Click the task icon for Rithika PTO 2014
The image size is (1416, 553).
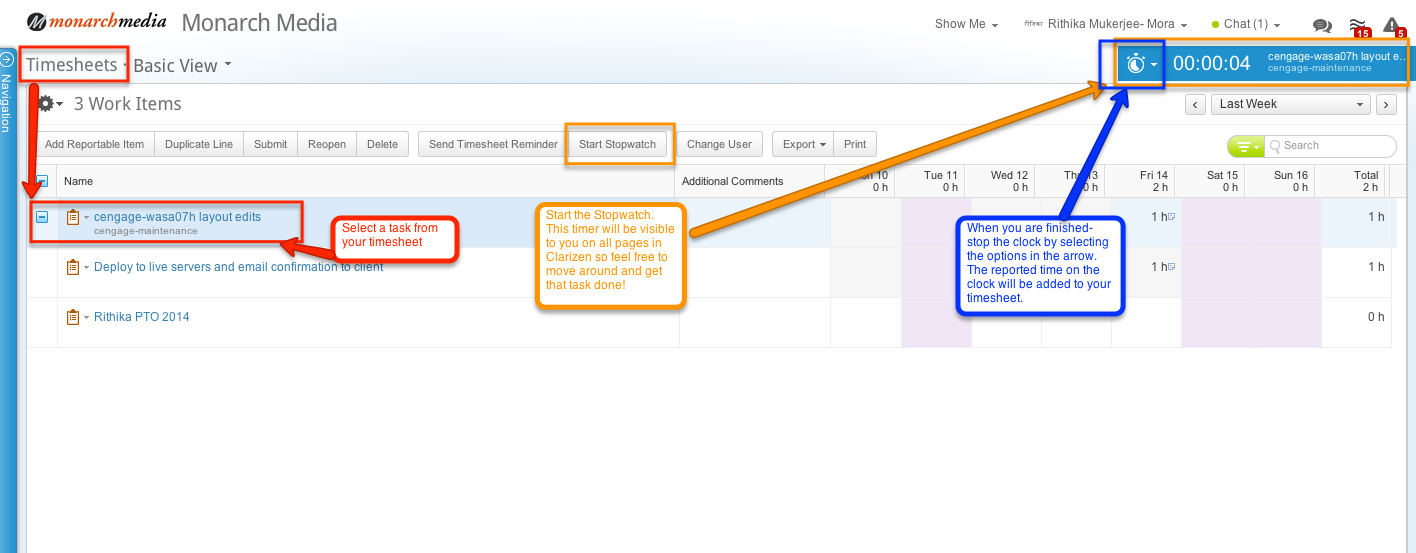(x=73, y=317)
